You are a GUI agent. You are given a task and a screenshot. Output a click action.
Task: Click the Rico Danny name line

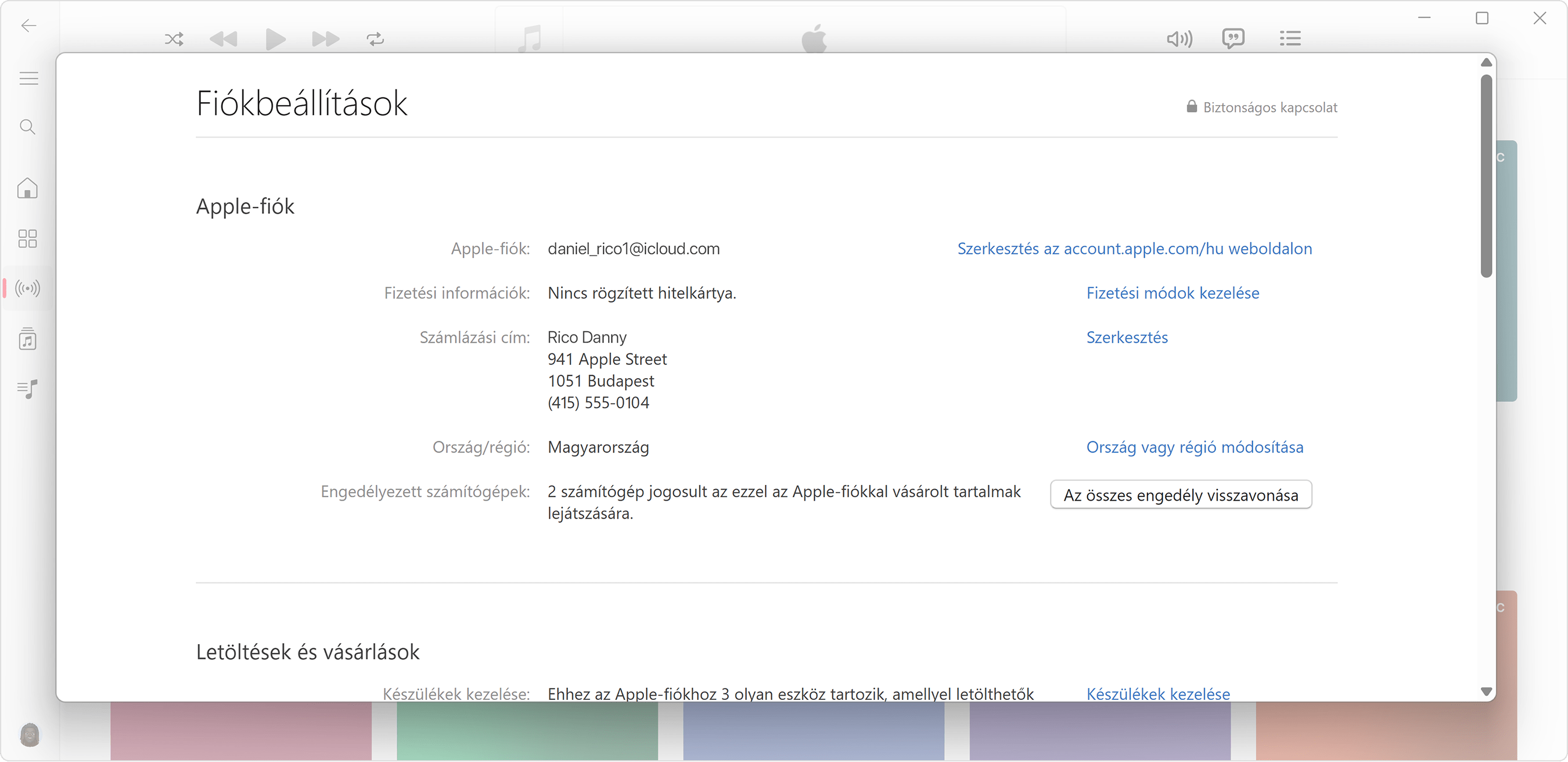click(x=587, y=337)
